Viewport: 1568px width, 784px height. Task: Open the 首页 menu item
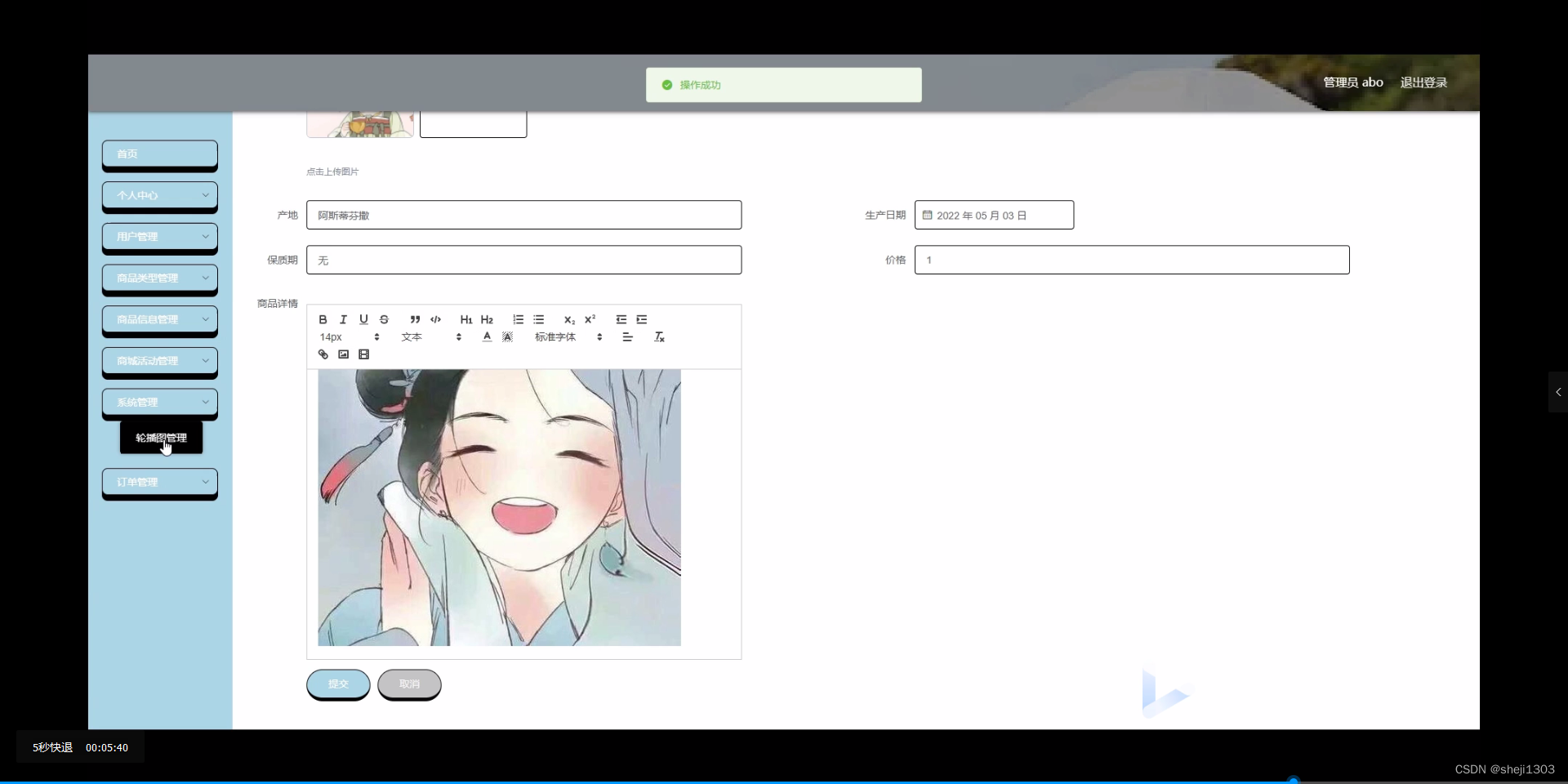[160, 154]
